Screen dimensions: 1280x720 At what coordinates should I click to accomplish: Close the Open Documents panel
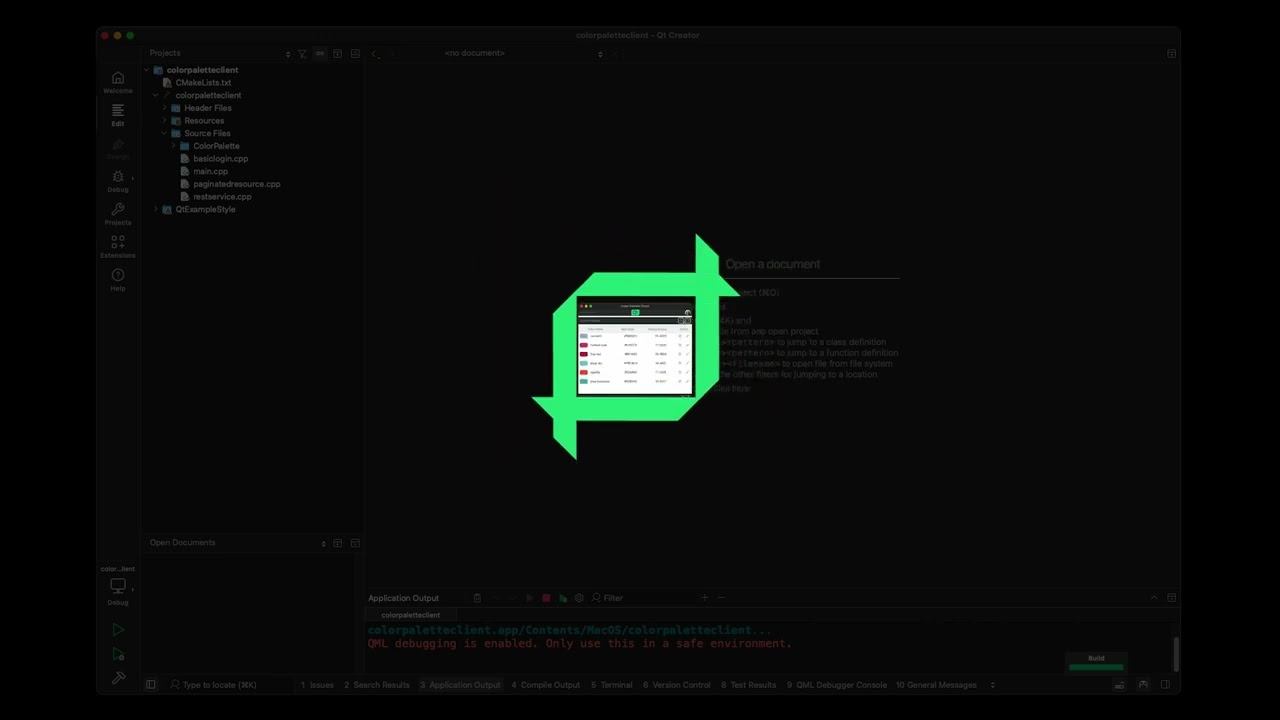point(355,543)
